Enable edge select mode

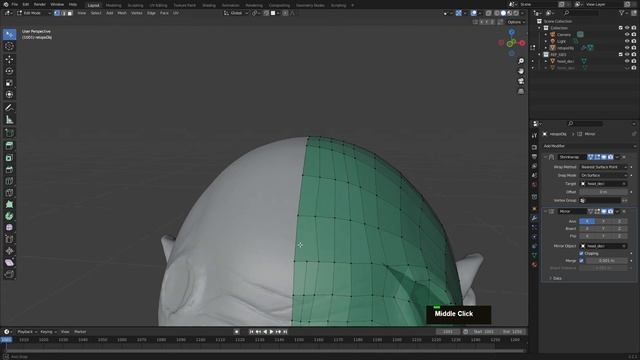(x=64, y=13)
